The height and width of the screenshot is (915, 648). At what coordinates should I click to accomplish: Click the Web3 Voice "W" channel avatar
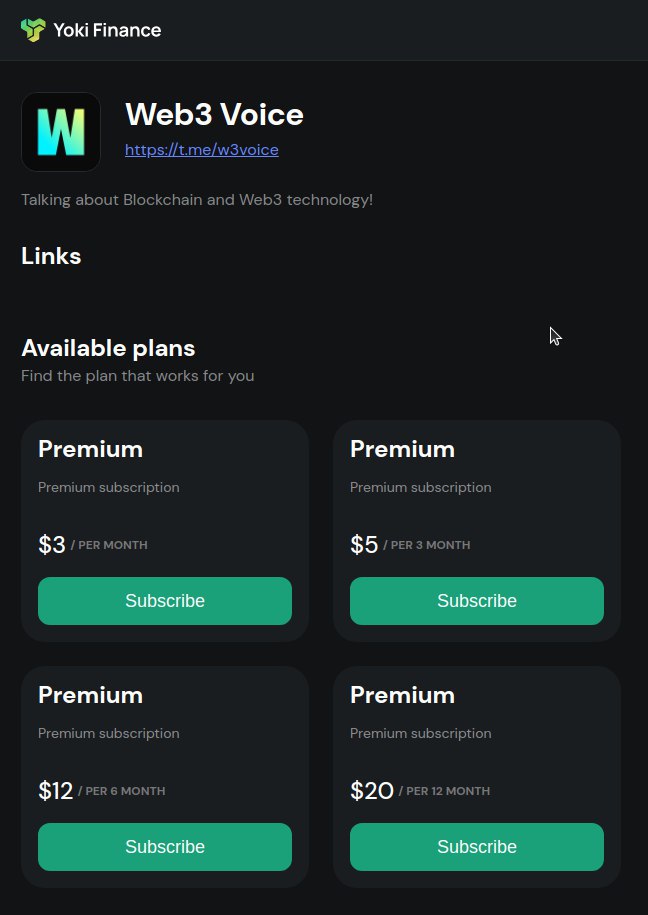pyautogui.click(x=61, y=132)
